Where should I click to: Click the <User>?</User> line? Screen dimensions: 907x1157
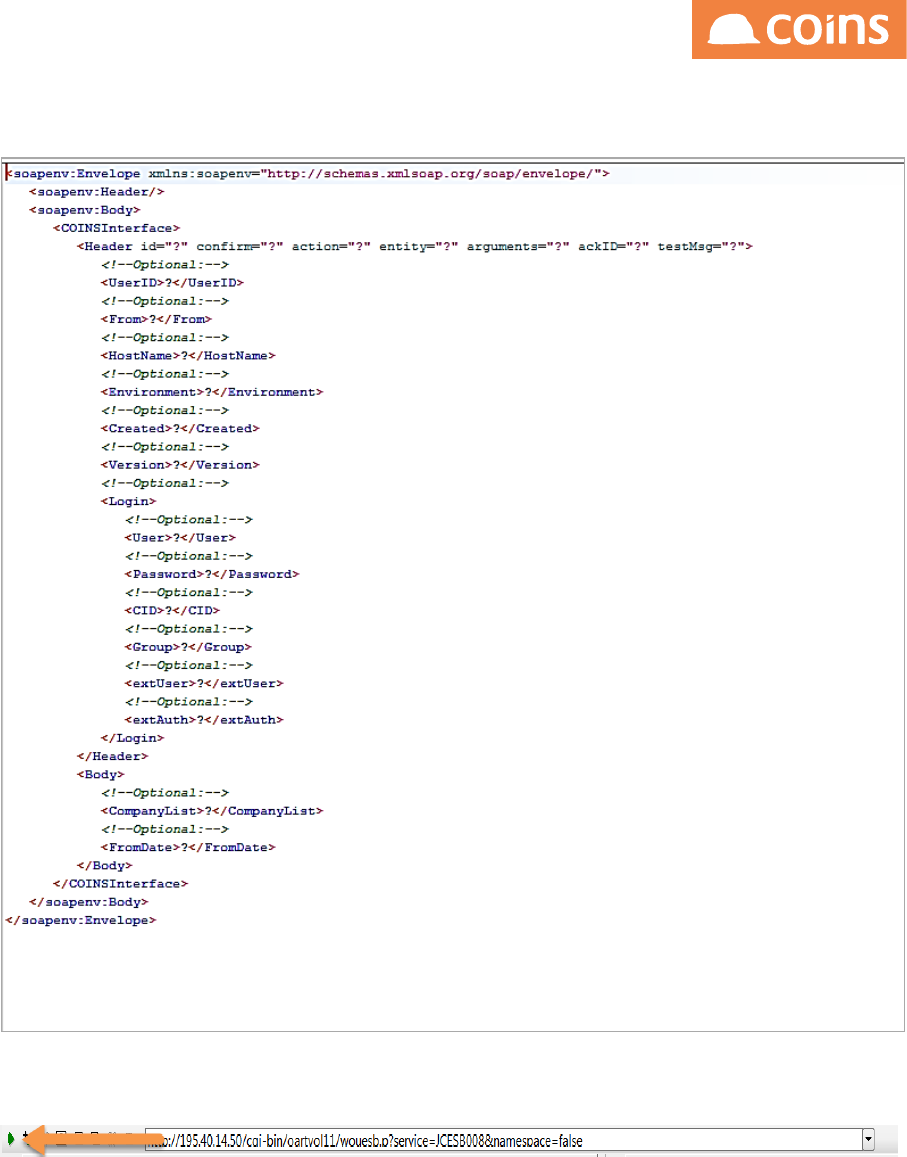[180, 538]
